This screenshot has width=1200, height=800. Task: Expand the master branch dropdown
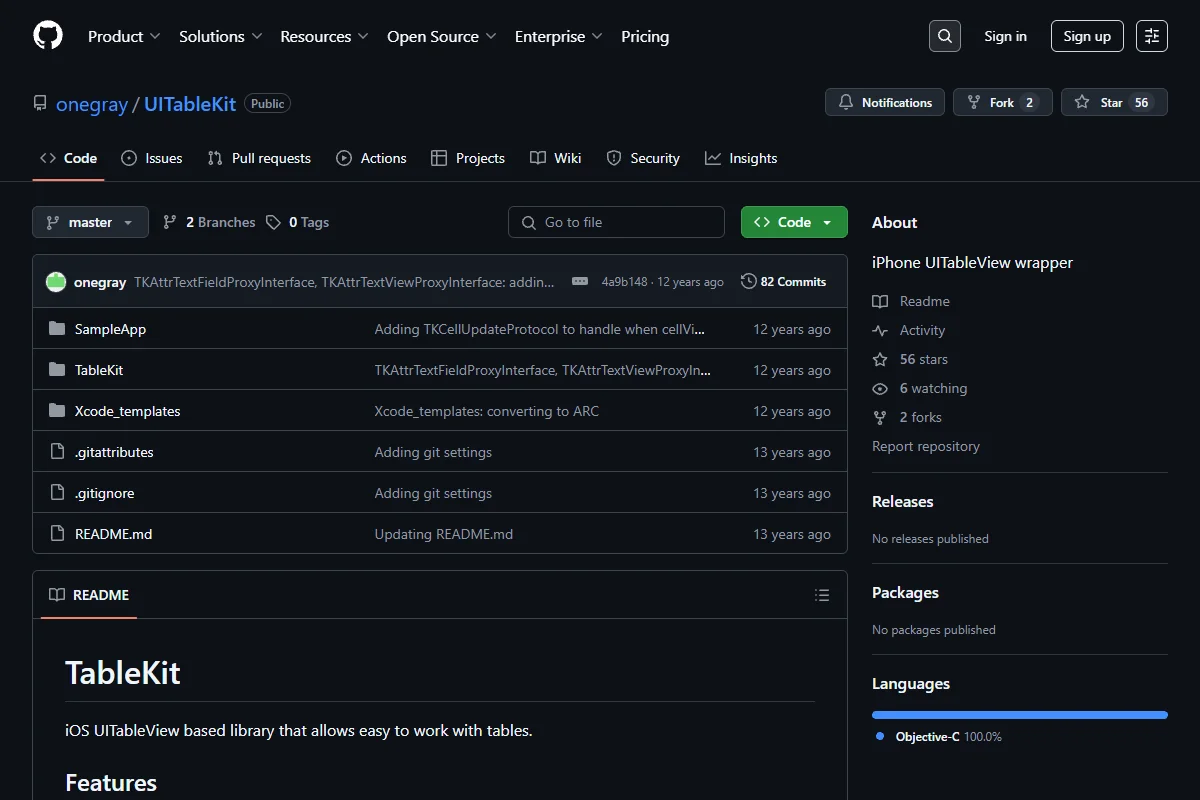[90, 222]
